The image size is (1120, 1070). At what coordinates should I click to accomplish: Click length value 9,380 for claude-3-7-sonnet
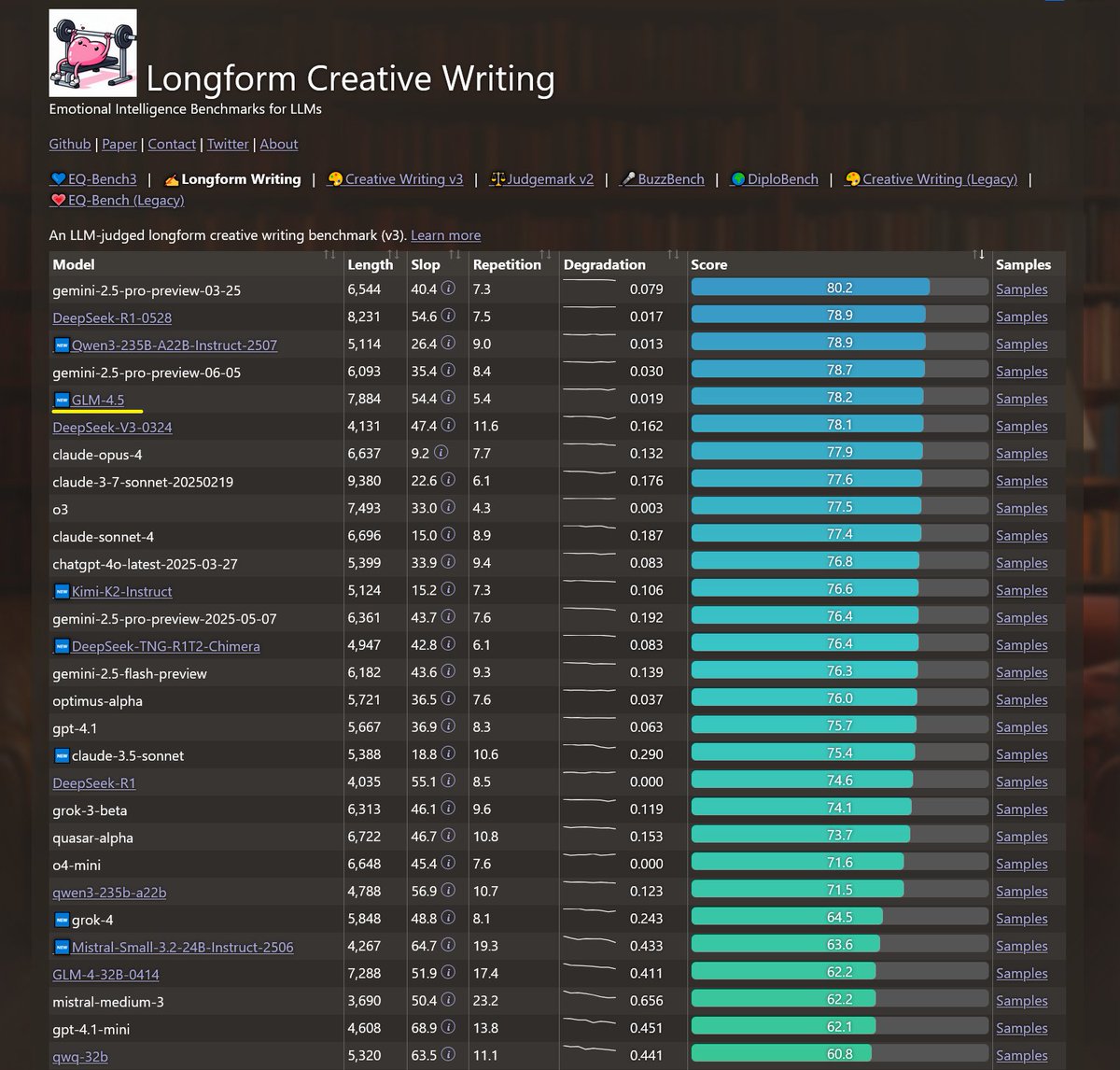[364, 481]
